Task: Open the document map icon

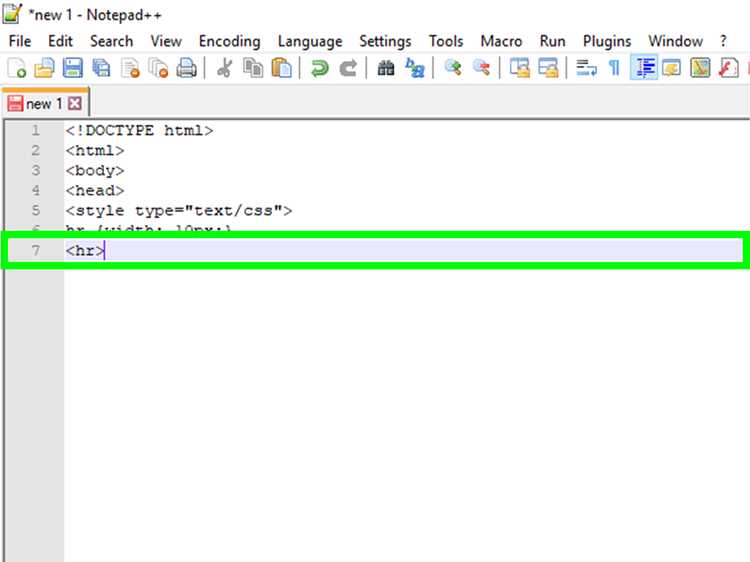Action: point(700,68)
